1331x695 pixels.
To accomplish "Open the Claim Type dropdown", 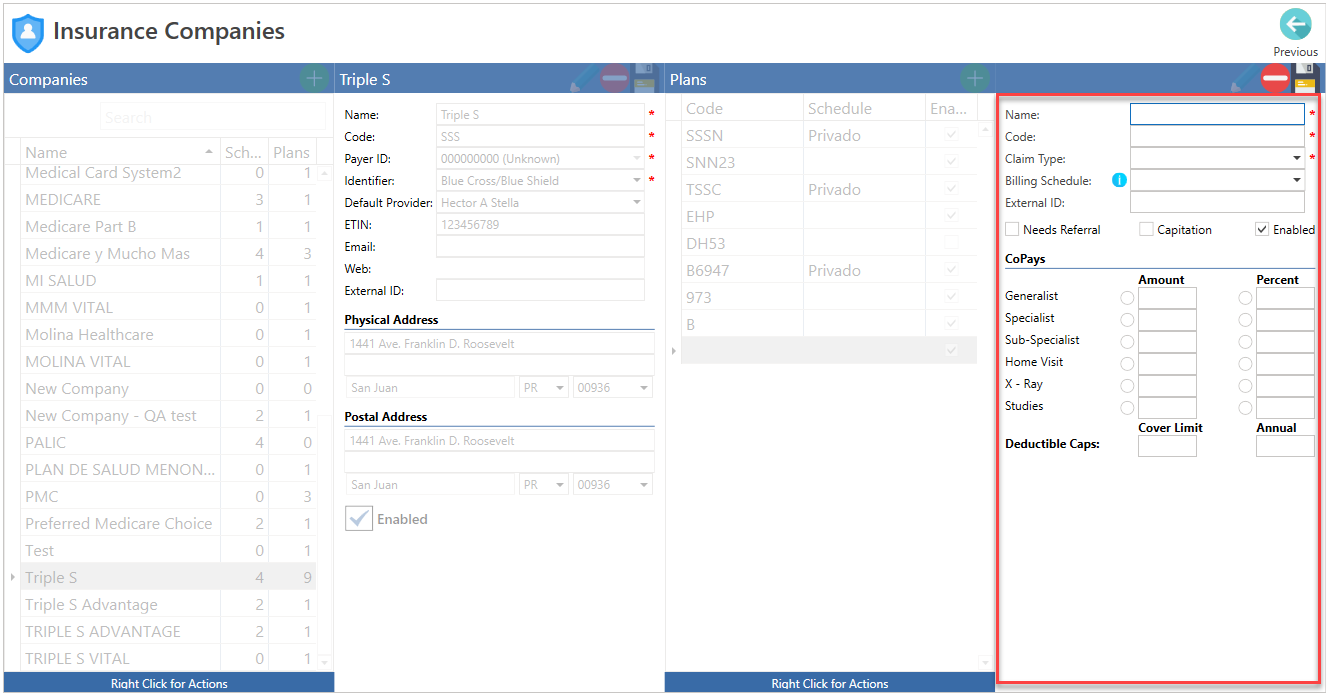I will (x=1297, y=158).
